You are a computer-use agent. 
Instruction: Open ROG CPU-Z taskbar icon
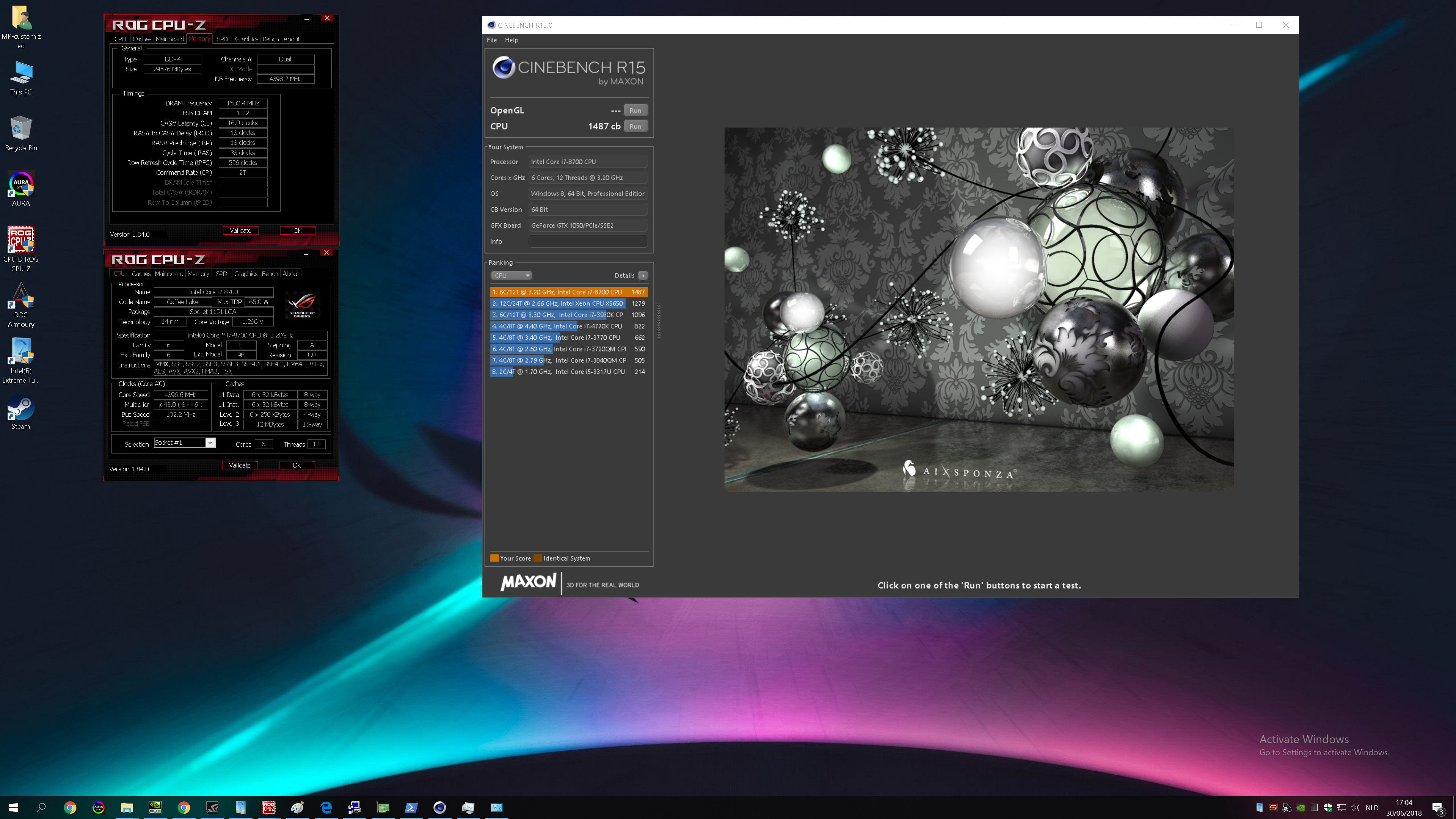click(269, 807)
